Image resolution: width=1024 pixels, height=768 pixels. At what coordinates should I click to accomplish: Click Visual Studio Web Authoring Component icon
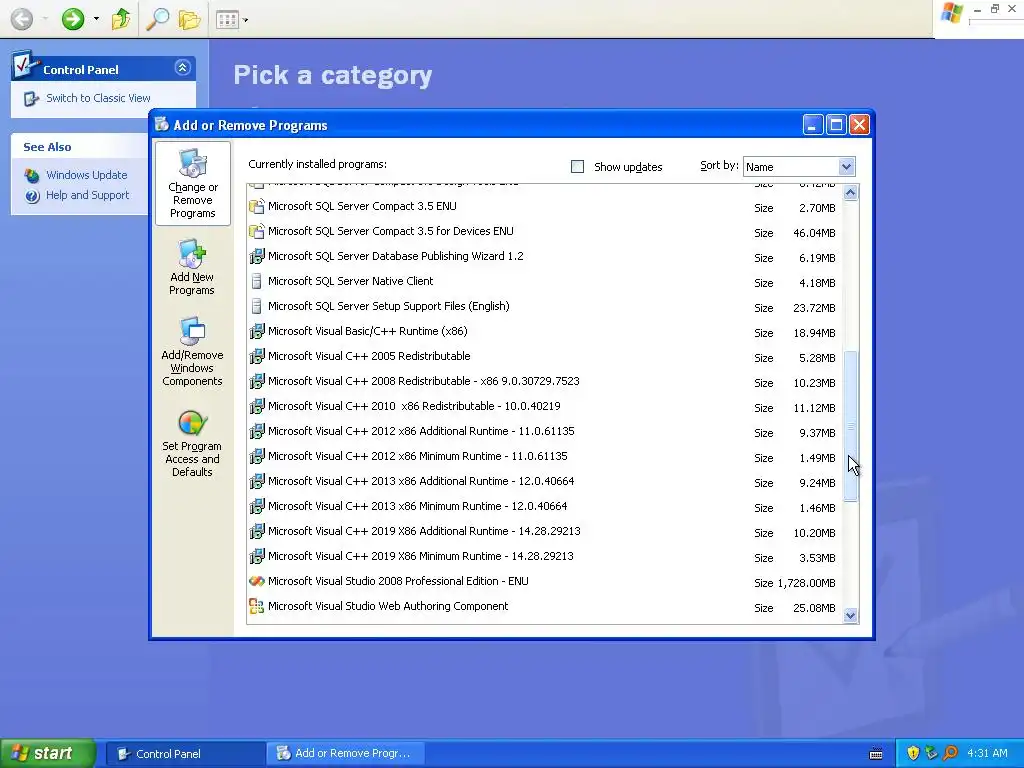[x=257, y=607]
